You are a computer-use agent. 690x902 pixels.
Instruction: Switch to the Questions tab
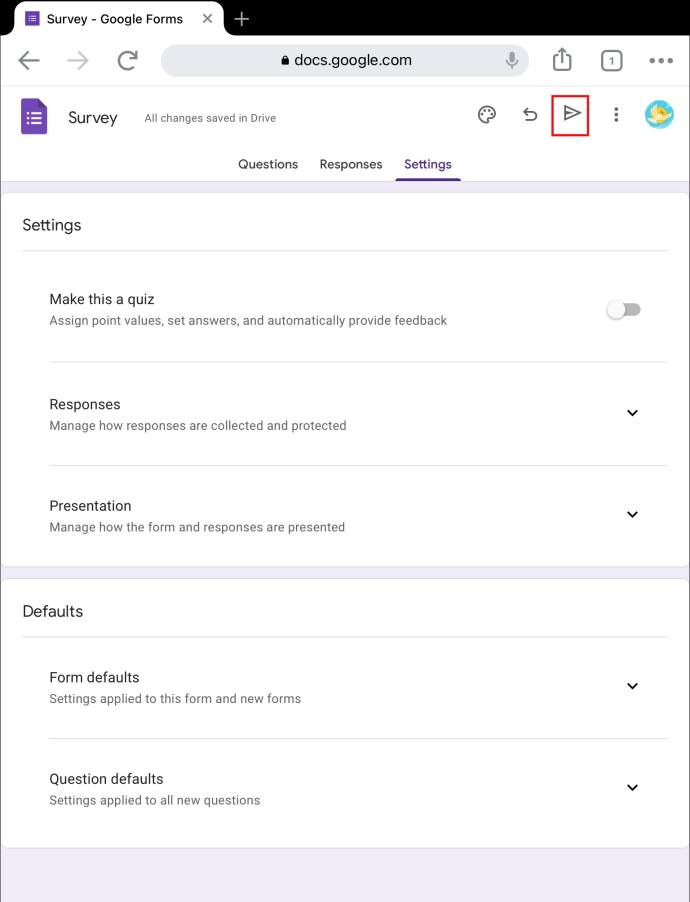pyautogui.click(x=268, y=164)
